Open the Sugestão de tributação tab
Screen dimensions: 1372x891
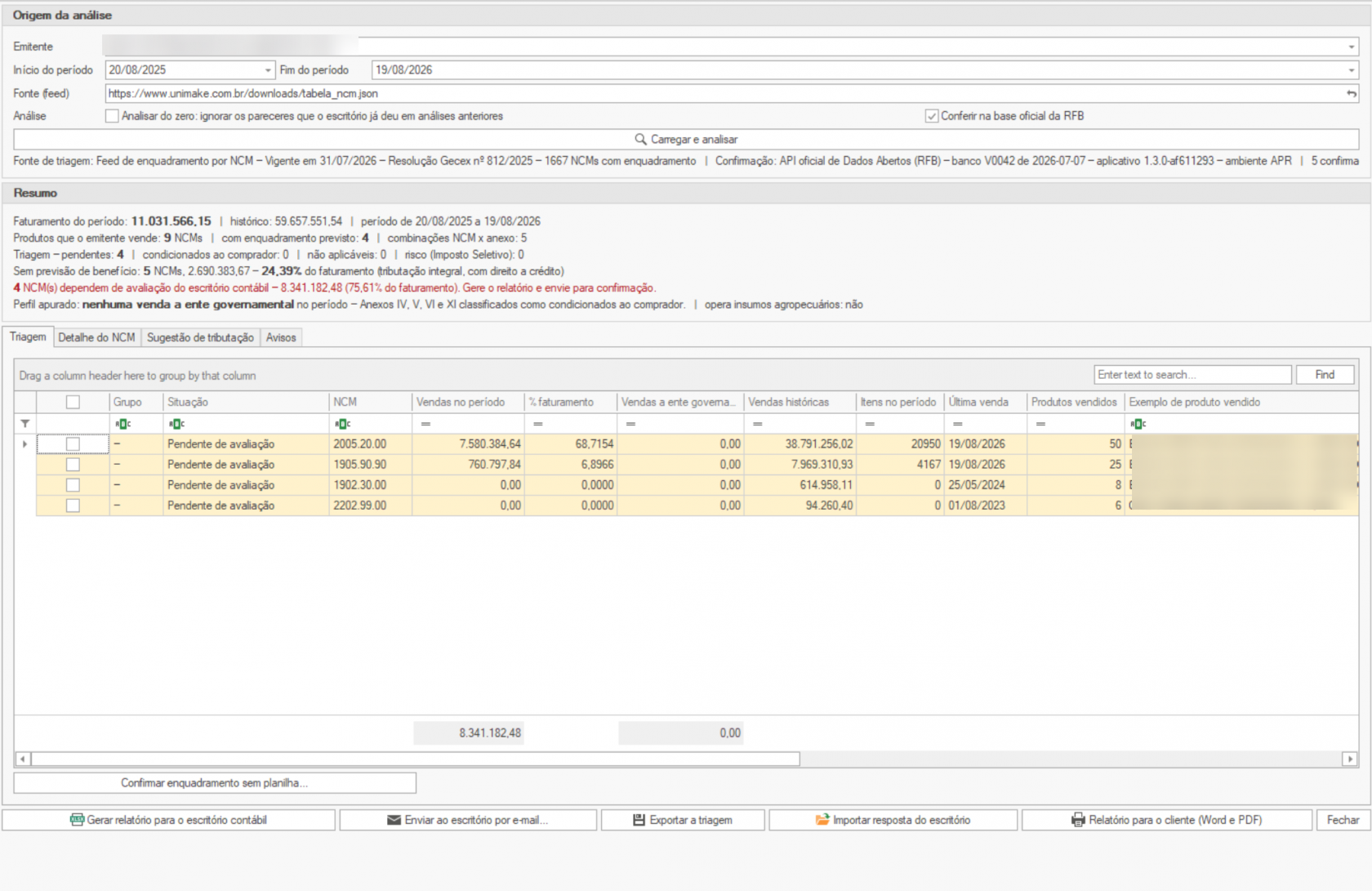point(200,337)
